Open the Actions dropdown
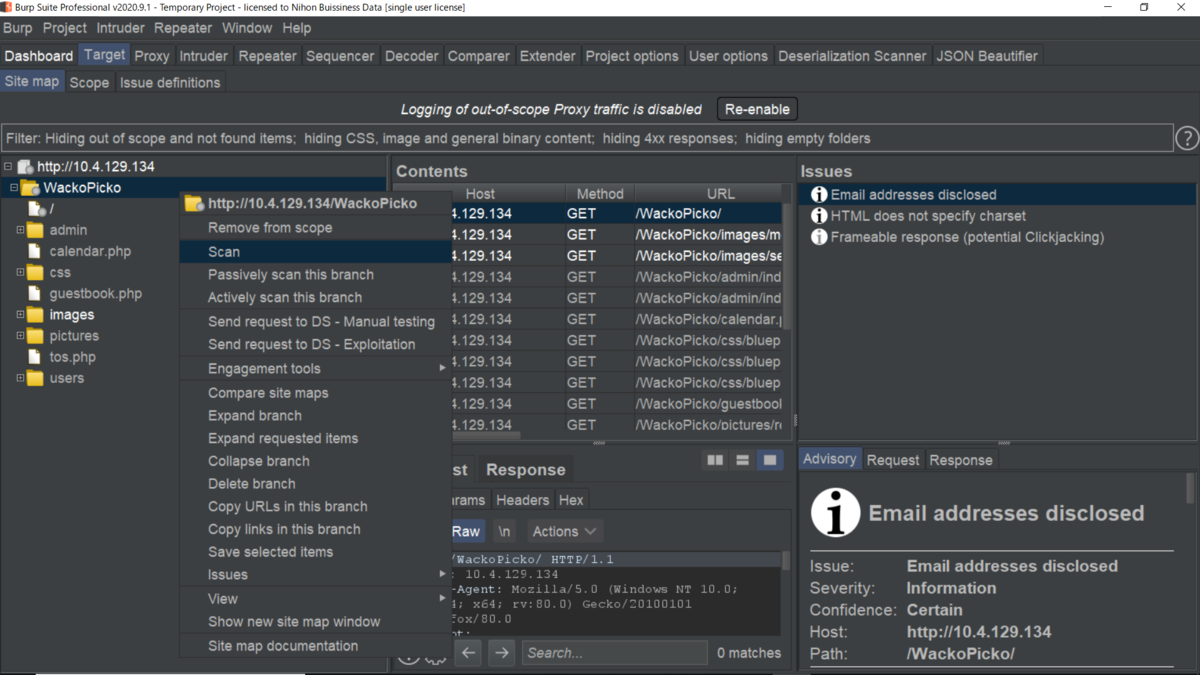Screen dimensions: 1200x675 (564, 531)
